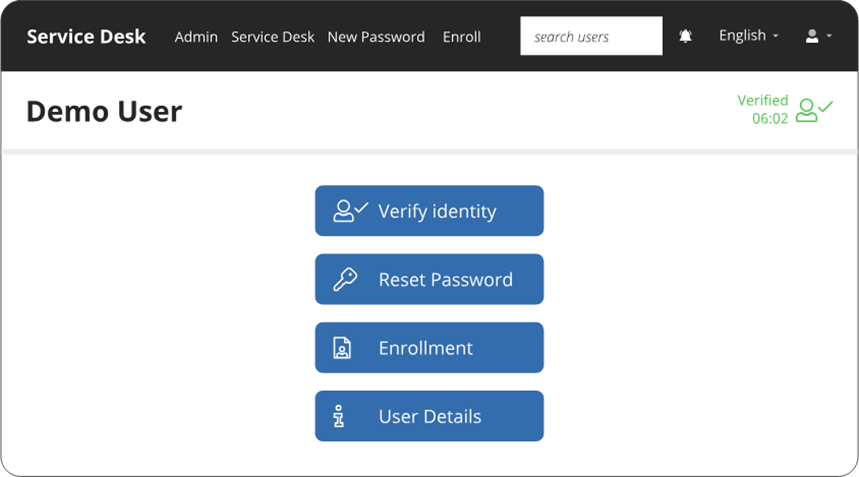Click the ID document icon on Enrollment
The image size is (859, 477).
[342, 348]
